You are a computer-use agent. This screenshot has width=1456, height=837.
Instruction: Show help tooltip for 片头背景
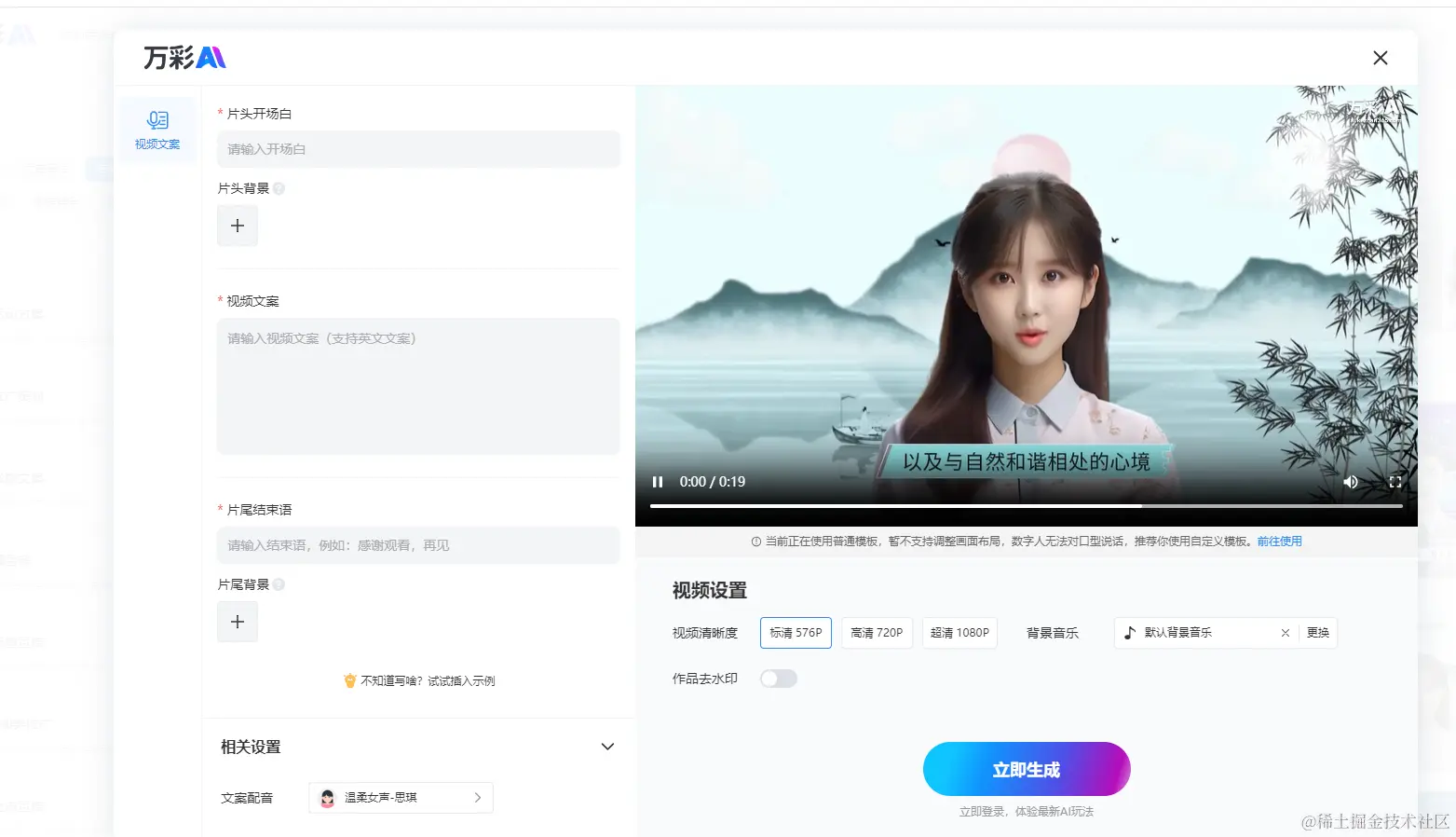[x=279, y=188]
